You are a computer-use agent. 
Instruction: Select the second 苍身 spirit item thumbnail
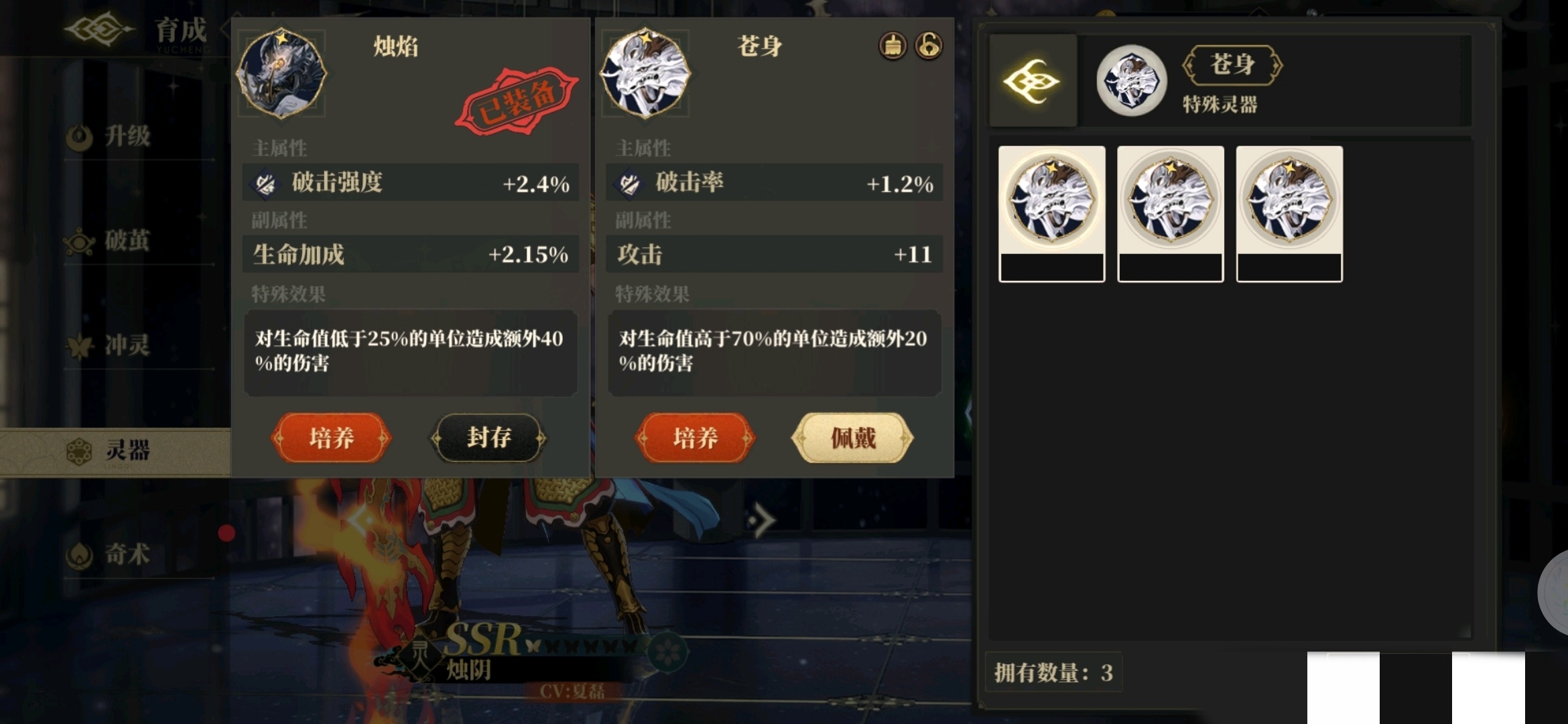[1171, 214]
